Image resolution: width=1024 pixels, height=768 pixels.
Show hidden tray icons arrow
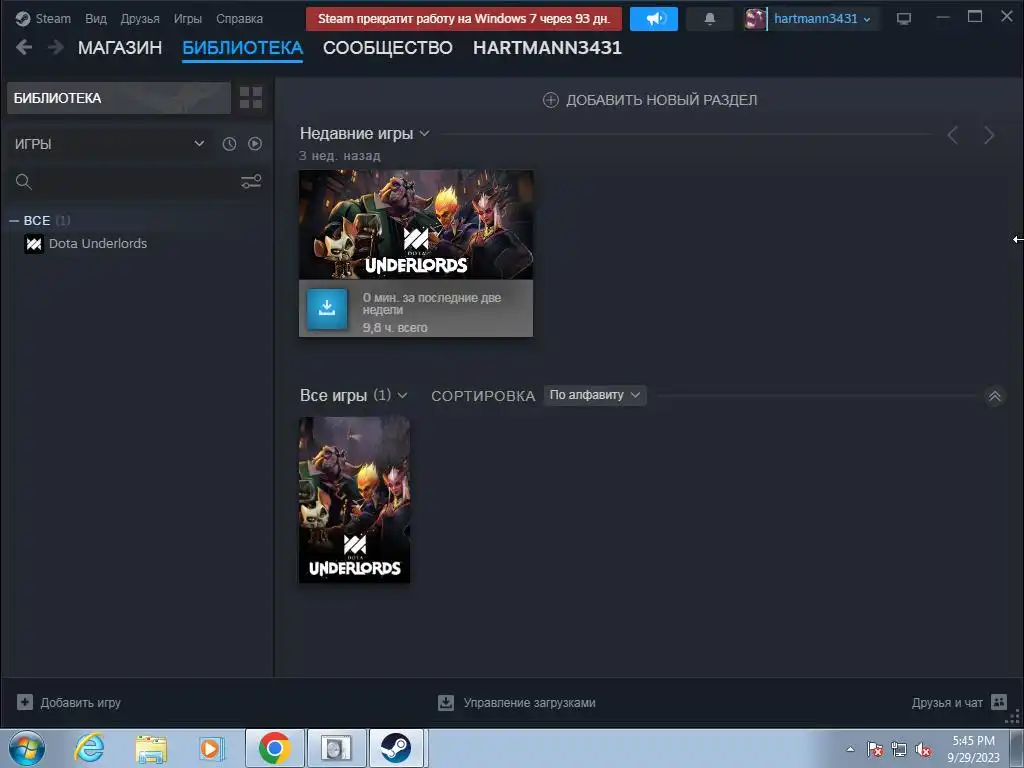click(x=850, y=749)
